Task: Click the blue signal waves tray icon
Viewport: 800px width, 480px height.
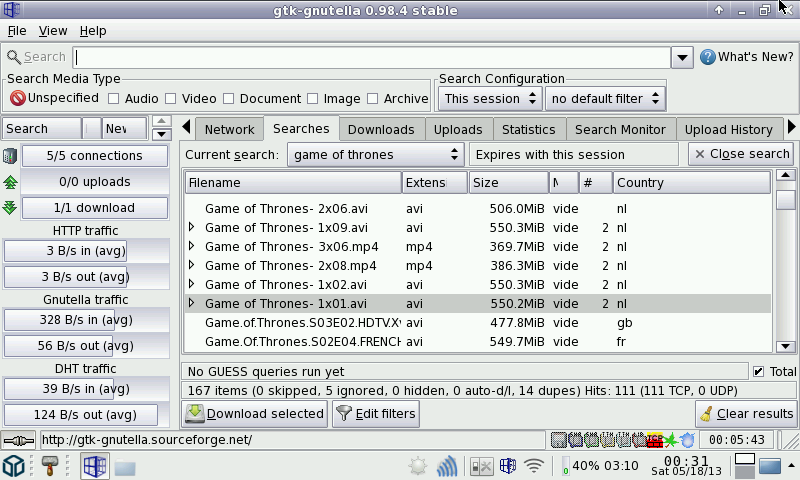Action: click(x=447, y=466)
